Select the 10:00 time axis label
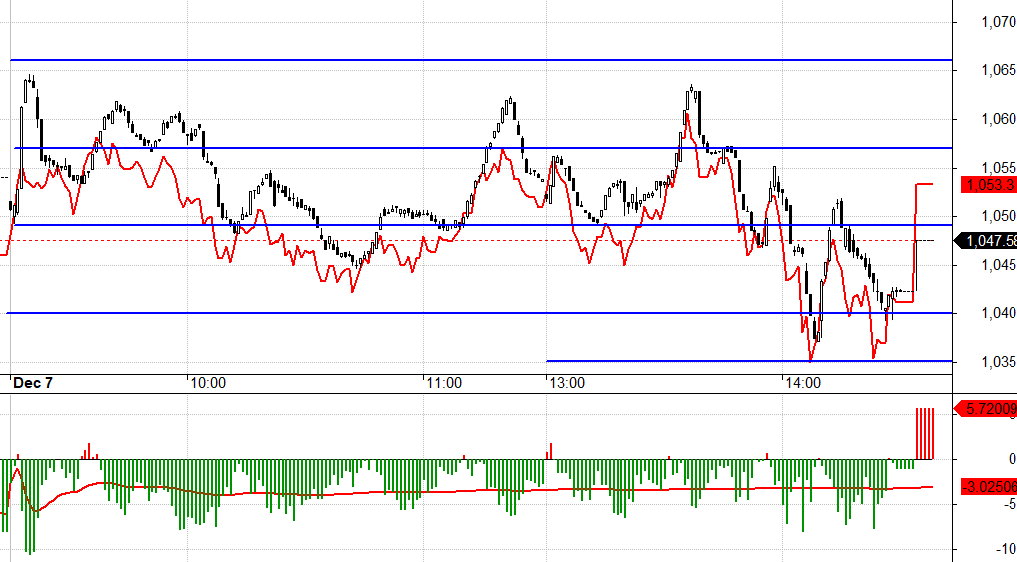Image resolution: width=1017 pixels, height=562 pixels. click(x=208, y=383)
